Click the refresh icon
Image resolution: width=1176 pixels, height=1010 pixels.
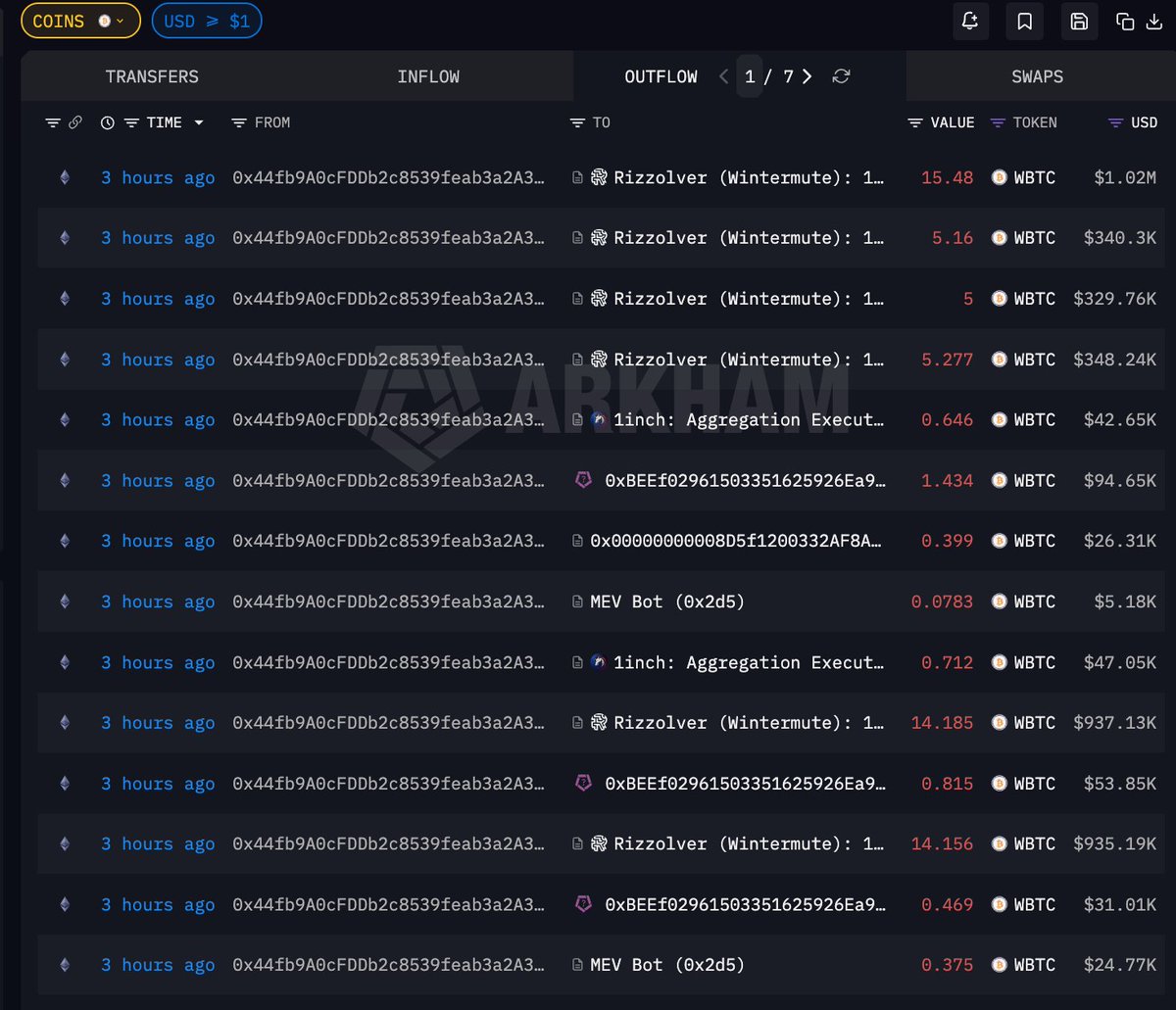[841, 76]
